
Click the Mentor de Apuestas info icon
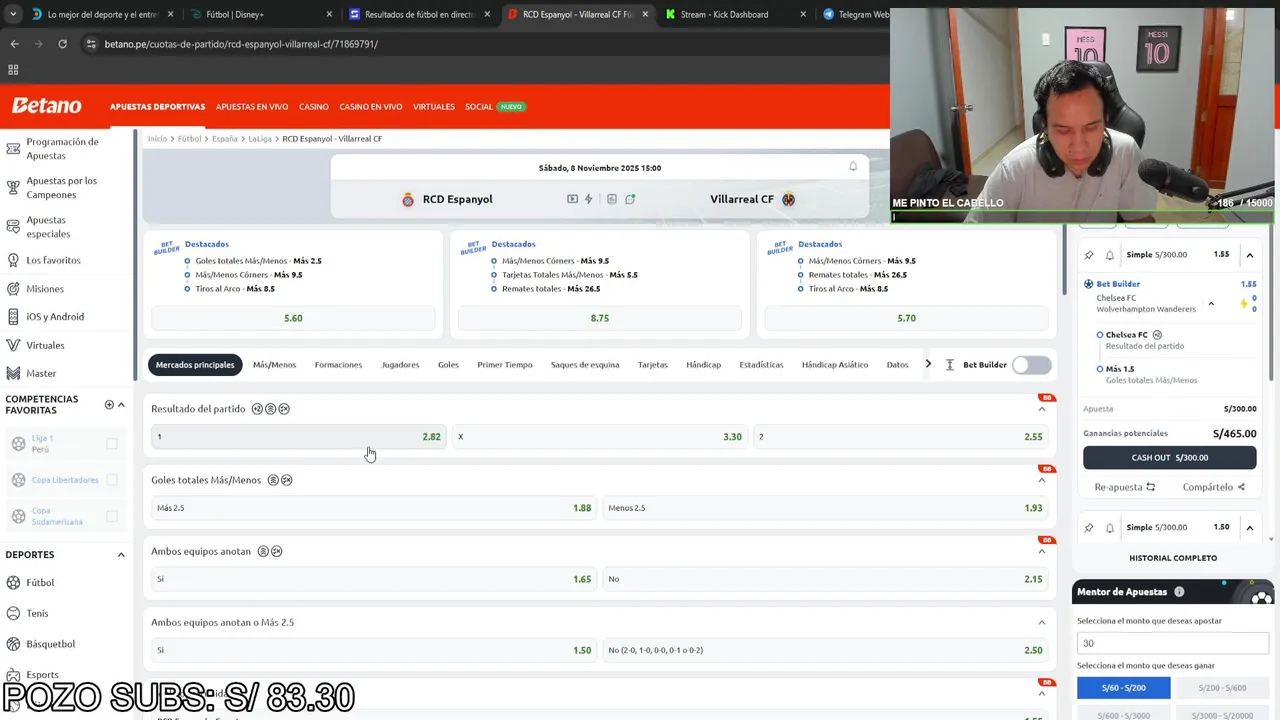click(x=1179, y=592)
